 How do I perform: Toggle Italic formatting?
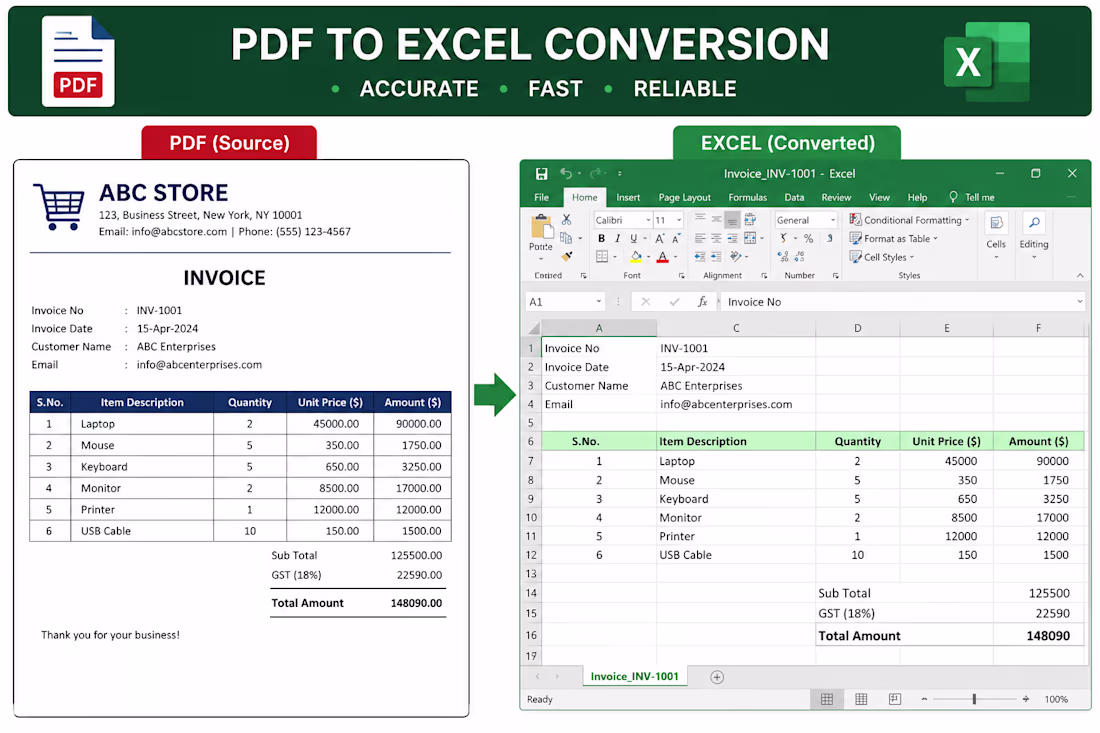point(617,238)
